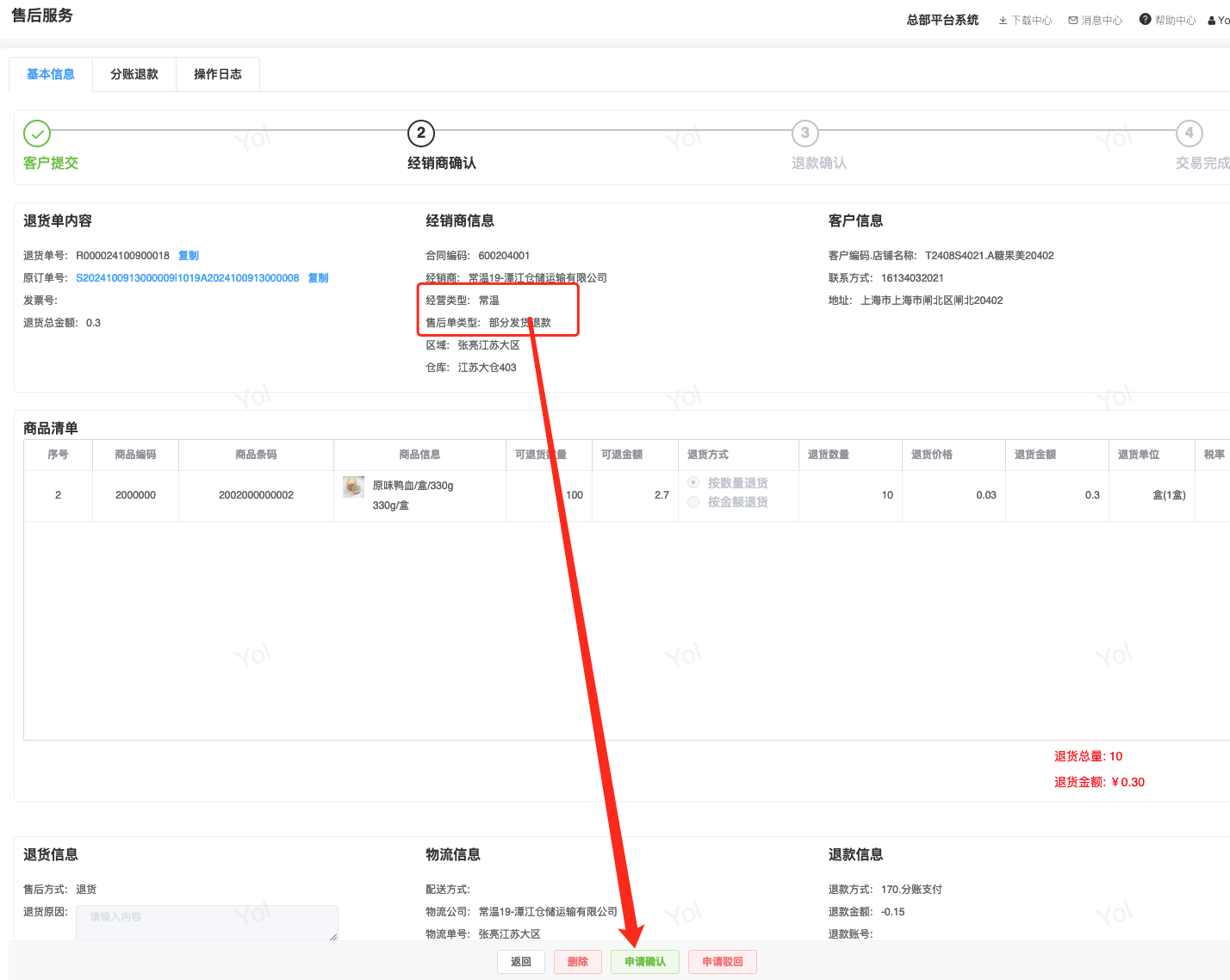Click region value 张亮江苏大区 under 区域
This screenshot has height=980, width=1230.
click(x=489, y=345)
